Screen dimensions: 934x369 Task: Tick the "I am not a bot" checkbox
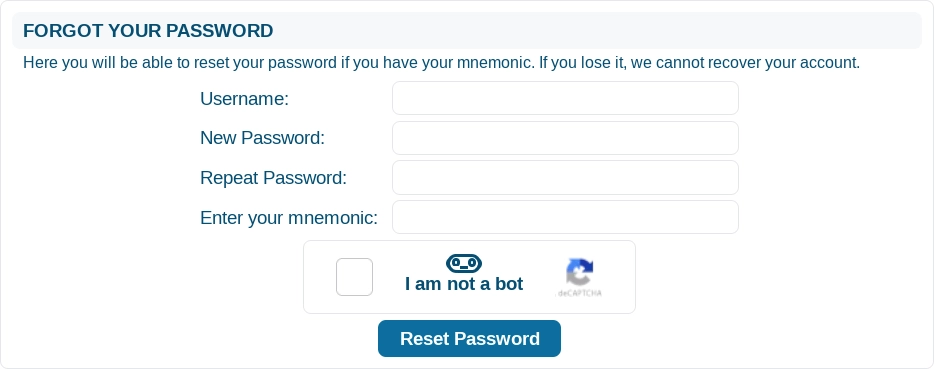[354, 277]
